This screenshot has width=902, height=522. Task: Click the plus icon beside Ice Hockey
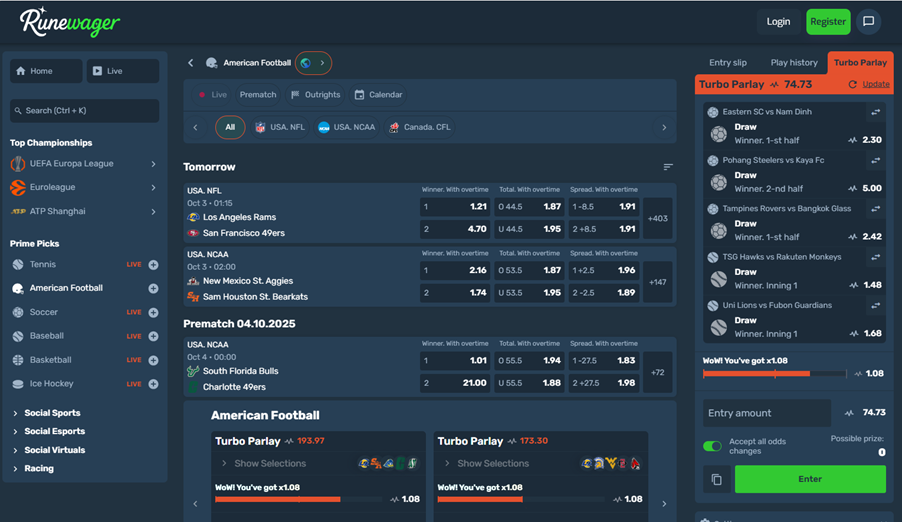[x=154, y=384]
